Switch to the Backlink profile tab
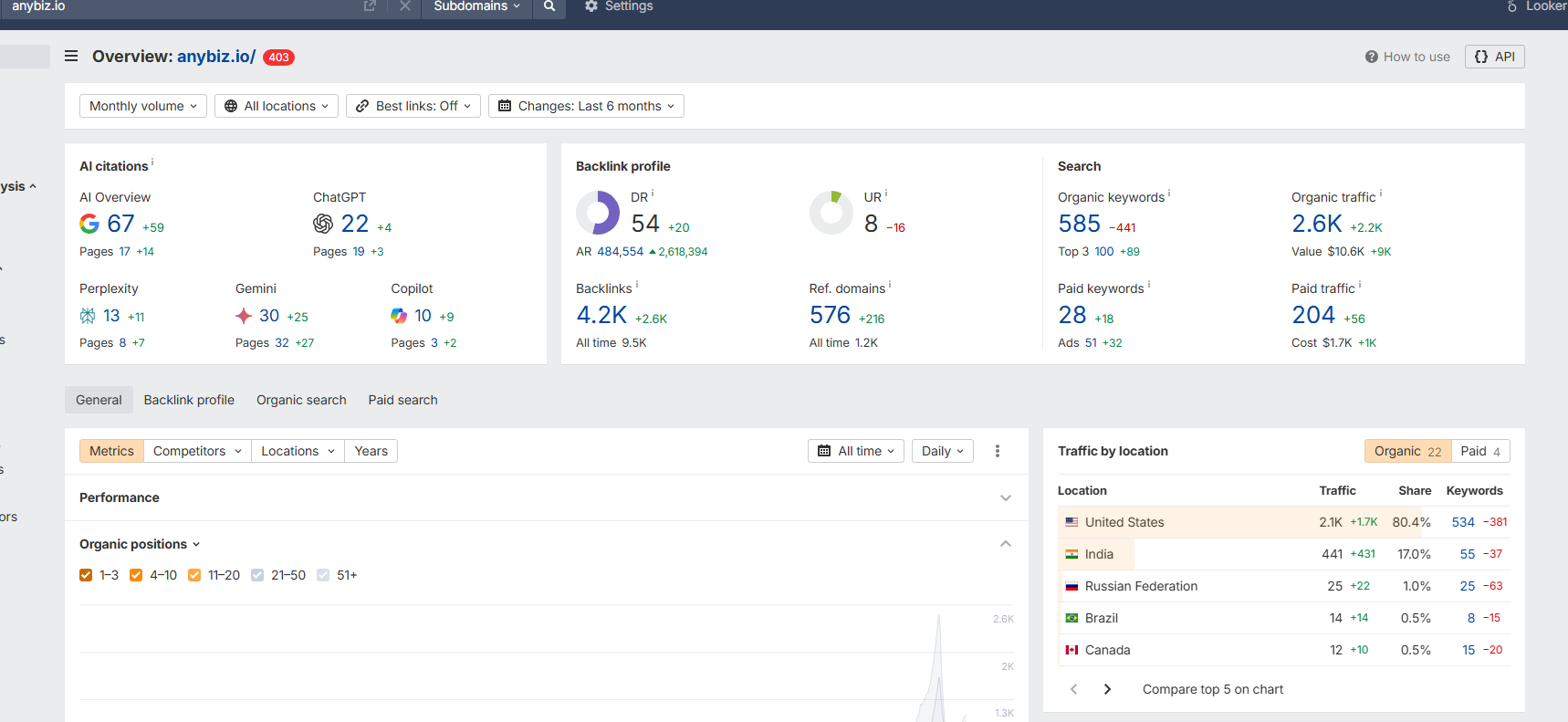The width and height of the screenshot is (1568, 722). point(189,400)
